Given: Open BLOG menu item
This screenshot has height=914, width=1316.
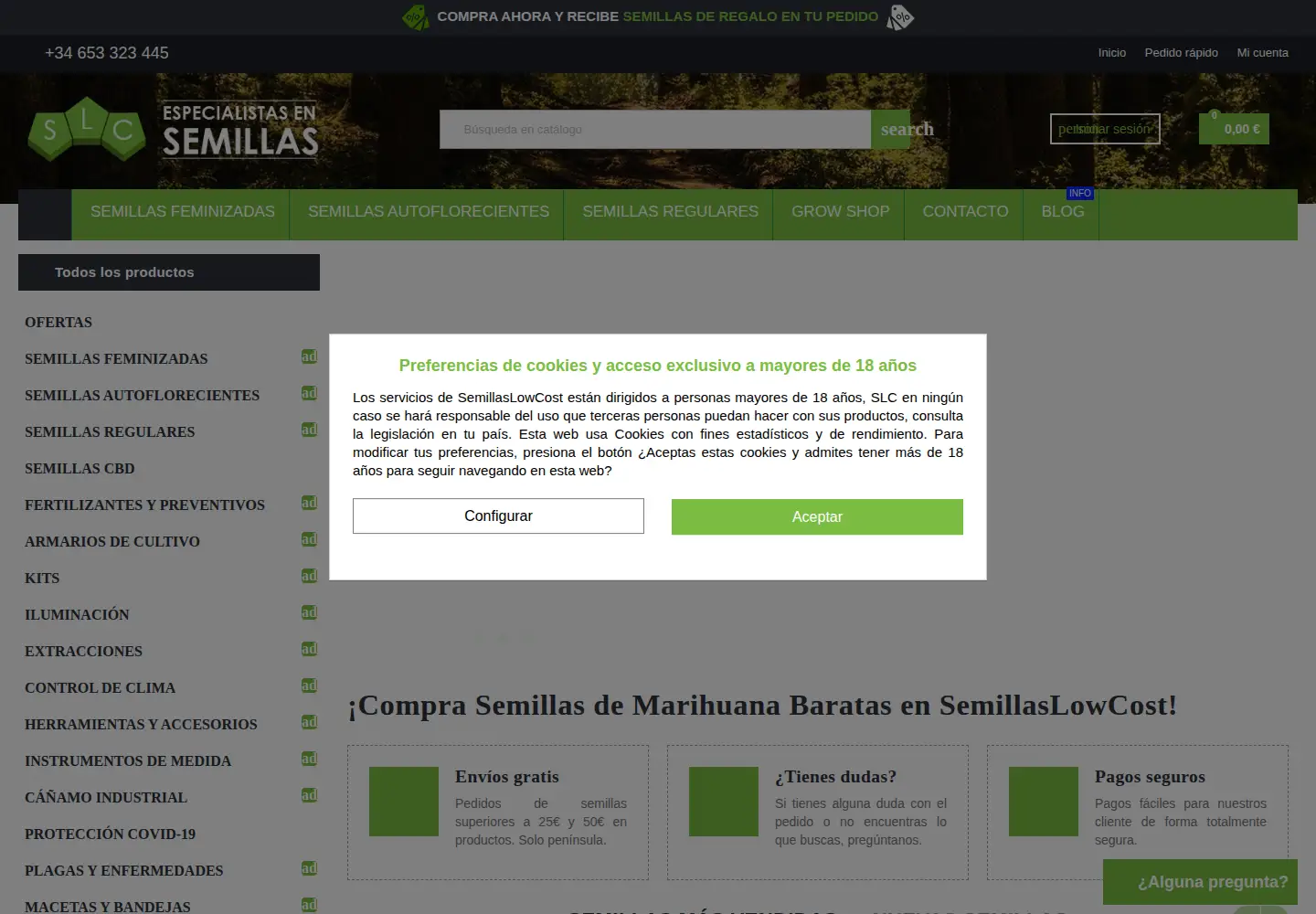Looking at the screenshot, I should (1062, 212).
